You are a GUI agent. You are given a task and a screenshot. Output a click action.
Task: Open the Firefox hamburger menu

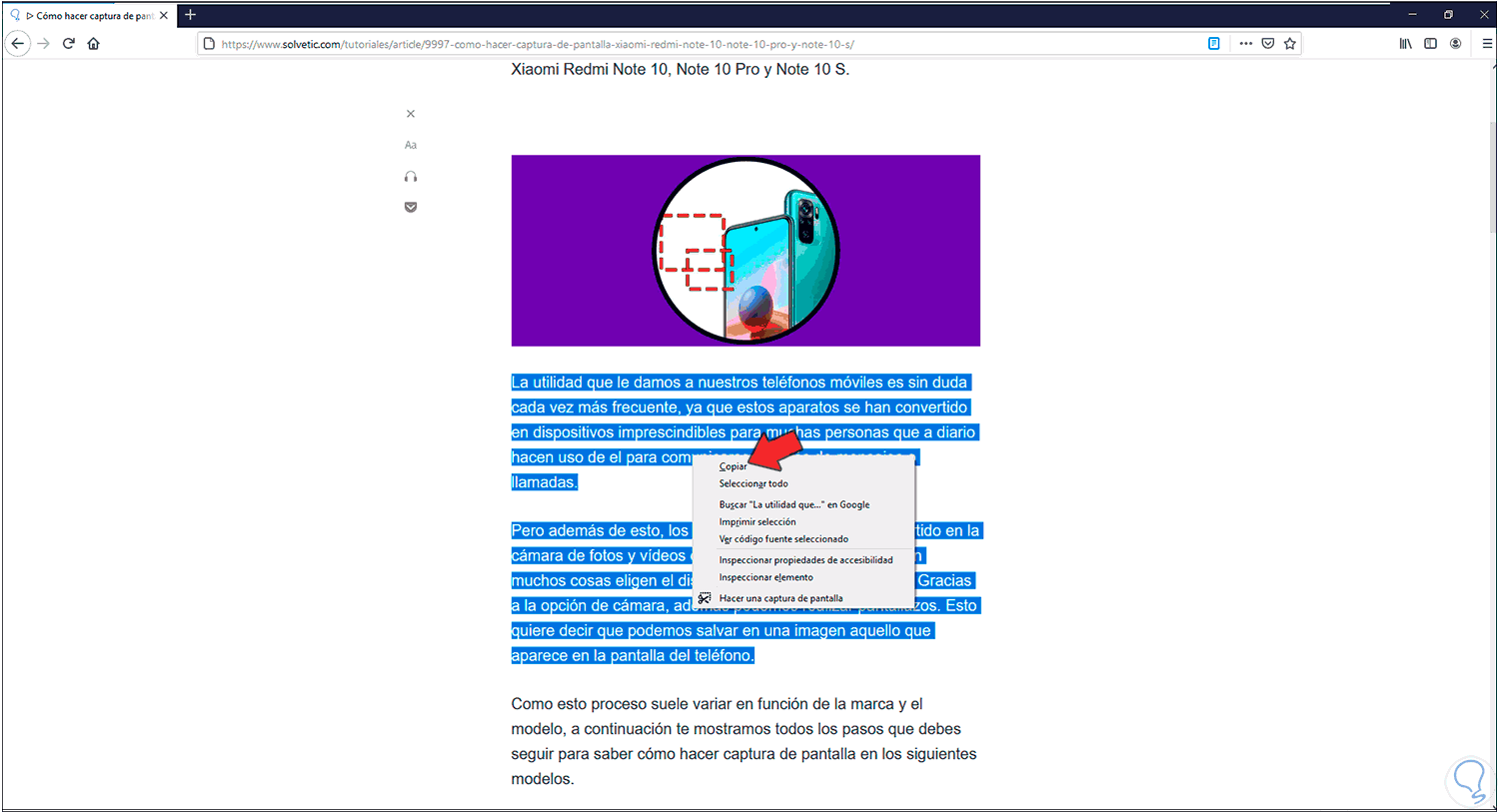click(1486, 44)
